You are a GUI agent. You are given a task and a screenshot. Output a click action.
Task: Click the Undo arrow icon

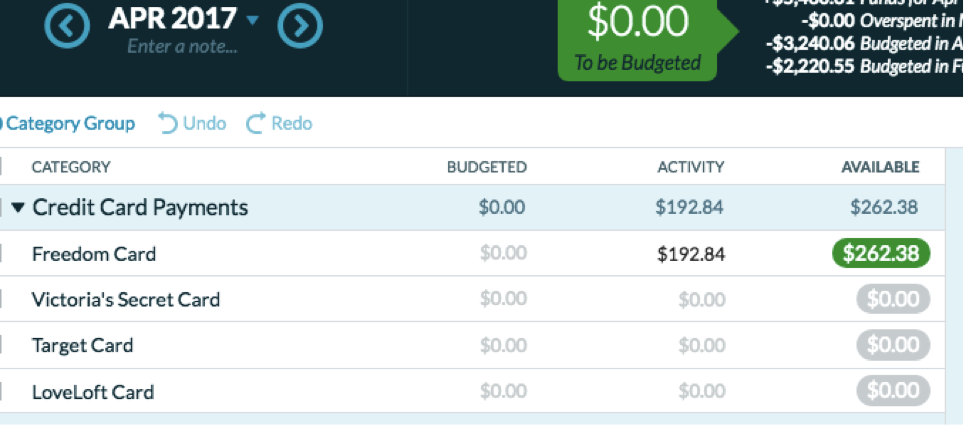click(x=168, y=124)
